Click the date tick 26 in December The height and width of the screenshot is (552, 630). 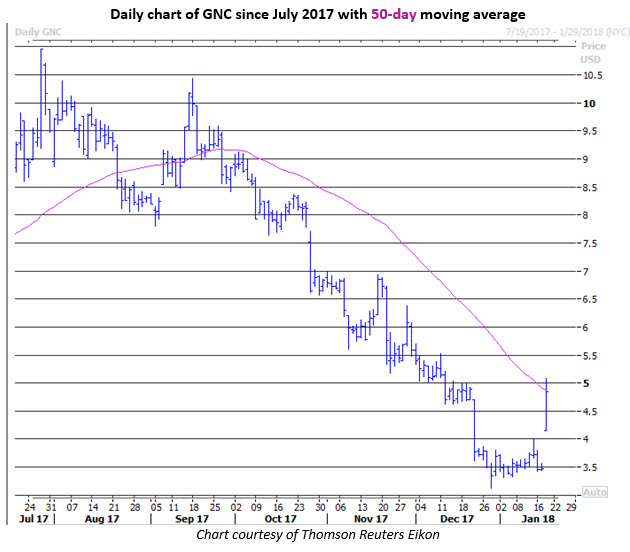click(x=484, y=507)
